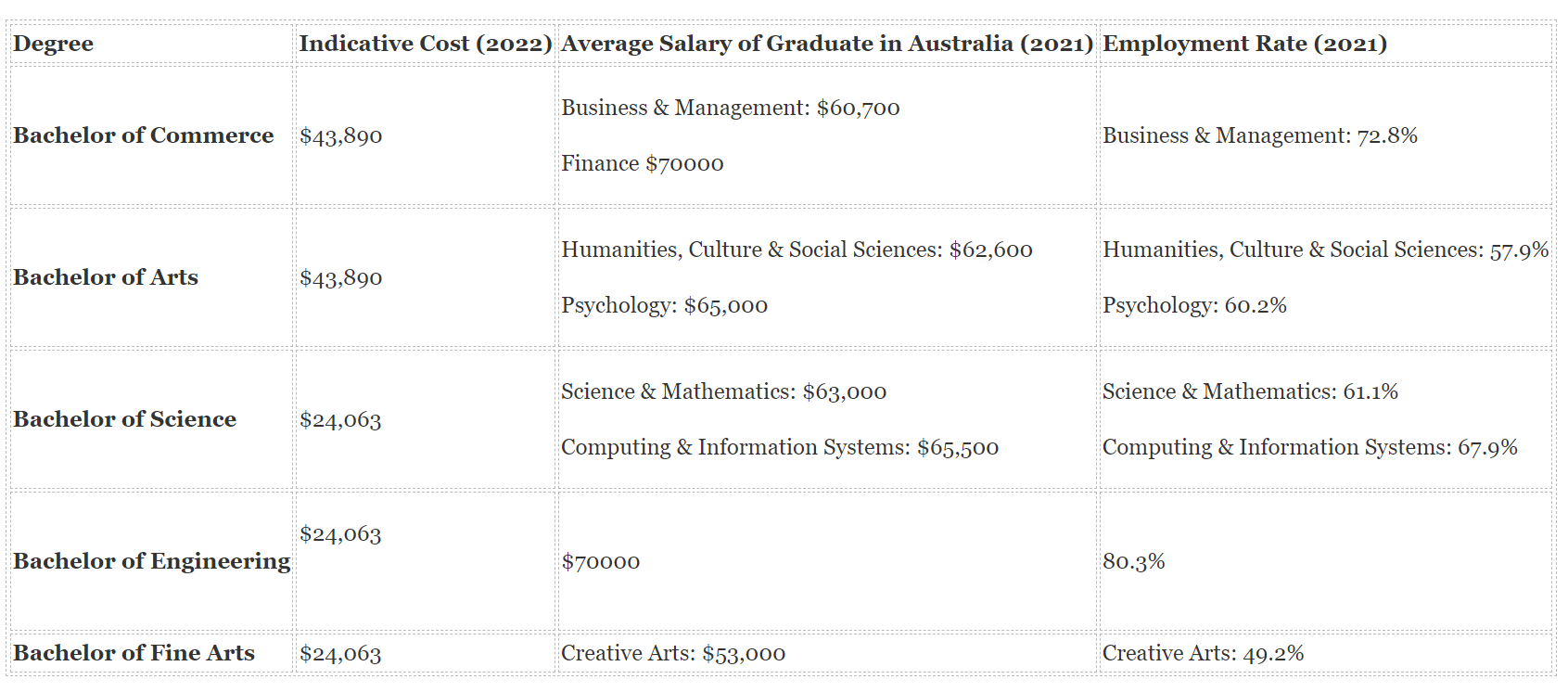Click Business & Management: $60,700 text
The width and height of the screenshot is (1568, 692).
(731, 108)
